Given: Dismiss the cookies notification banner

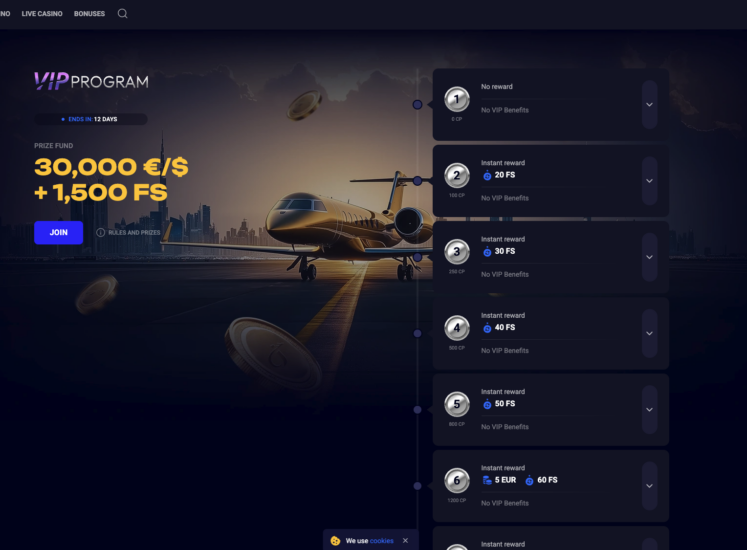Looking at the screenshot, I should (x=405, y=540).
